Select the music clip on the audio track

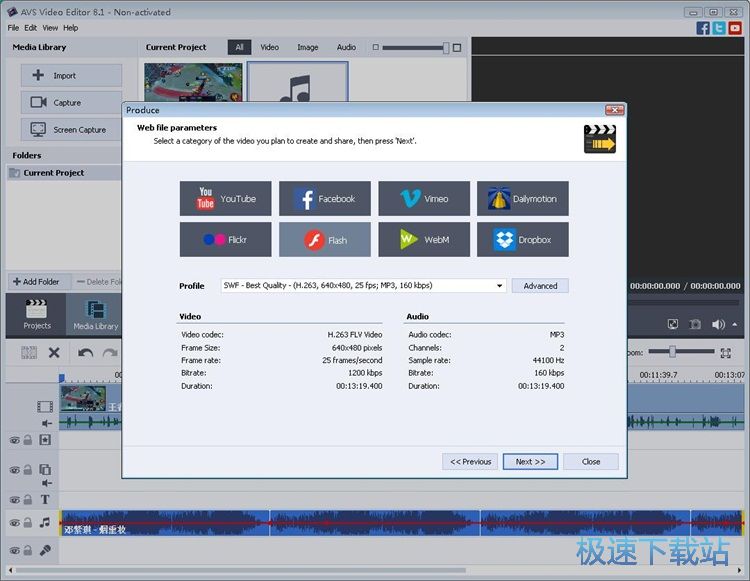pyautogui.click(x=401, y=523)
